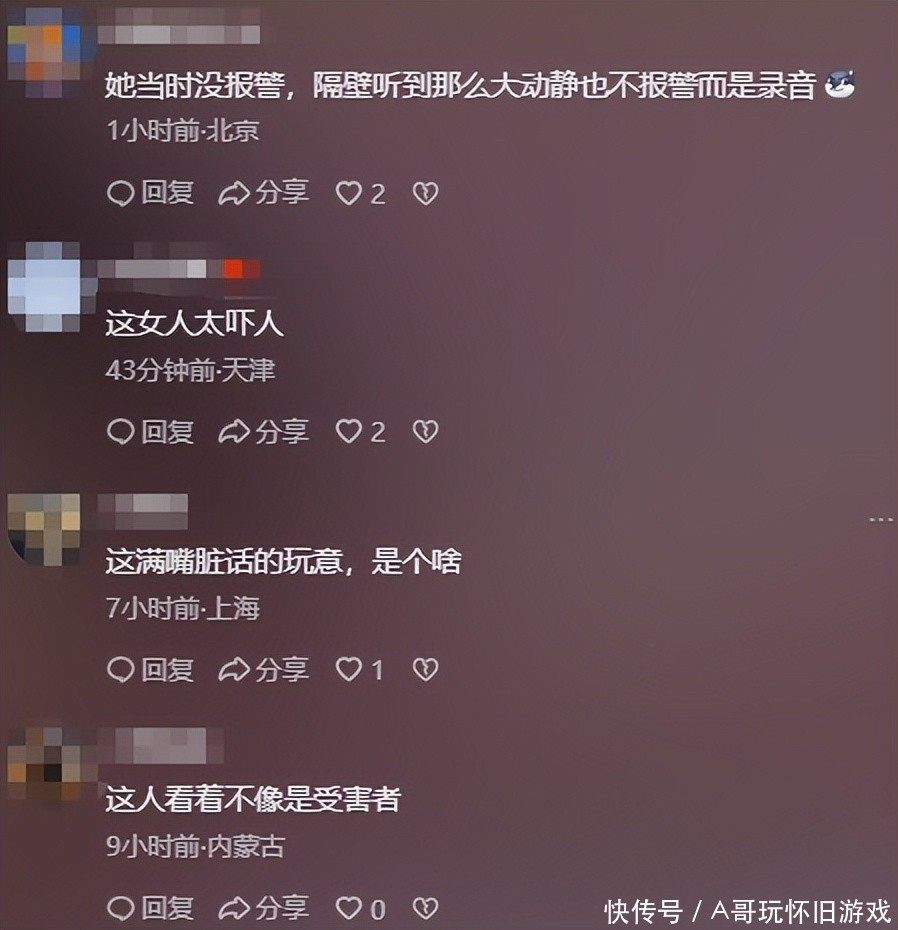Share the 这女人太吓人 comment
Viewport: 898px width, 930px height.
click(263, 431)
